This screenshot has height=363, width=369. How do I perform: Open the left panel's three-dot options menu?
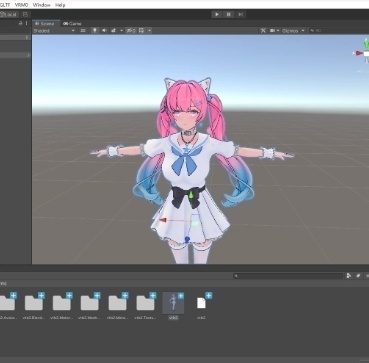coord(27,23)
